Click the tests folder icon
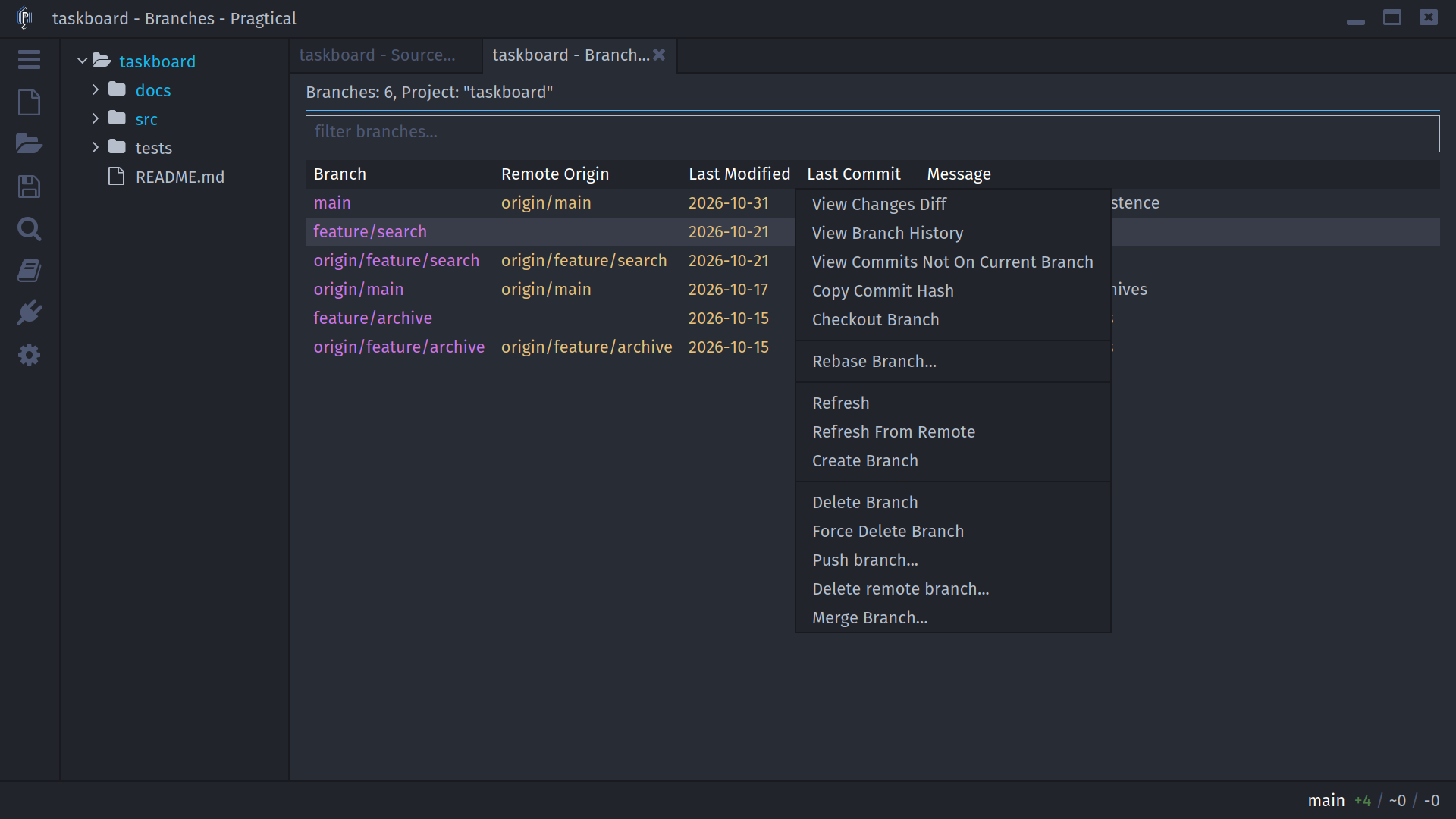This screenshot has width=1456, height=819. [x=117, y=147]
